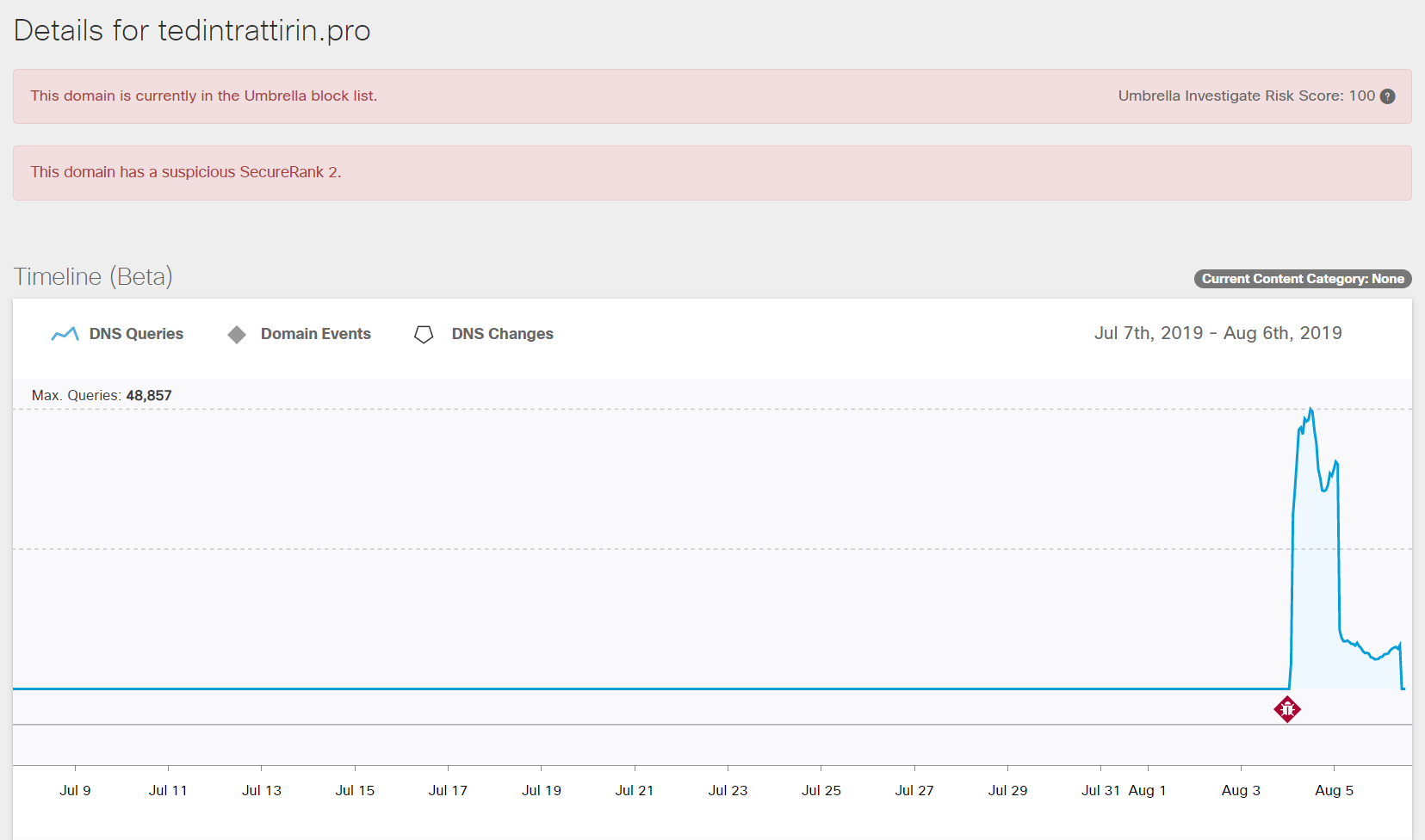Toggle the DNS Changes legend label
The image size is (1425, 840).
tap(502, 334)
